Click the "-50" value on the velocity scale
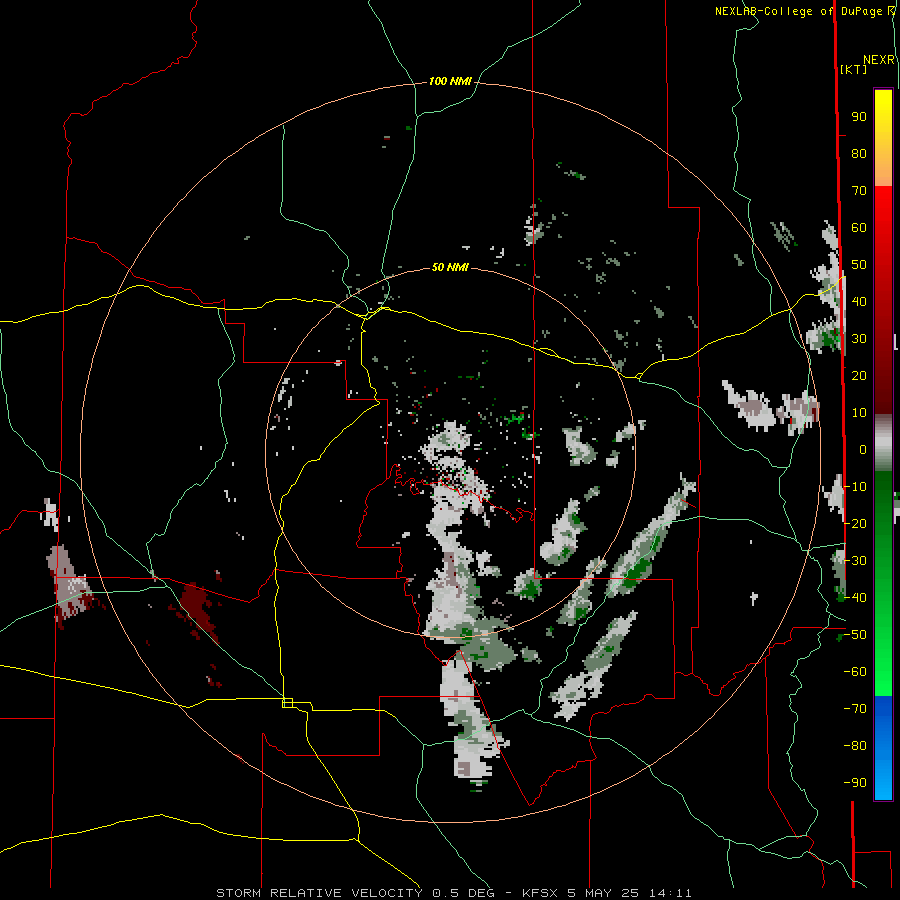 (855, 635)
